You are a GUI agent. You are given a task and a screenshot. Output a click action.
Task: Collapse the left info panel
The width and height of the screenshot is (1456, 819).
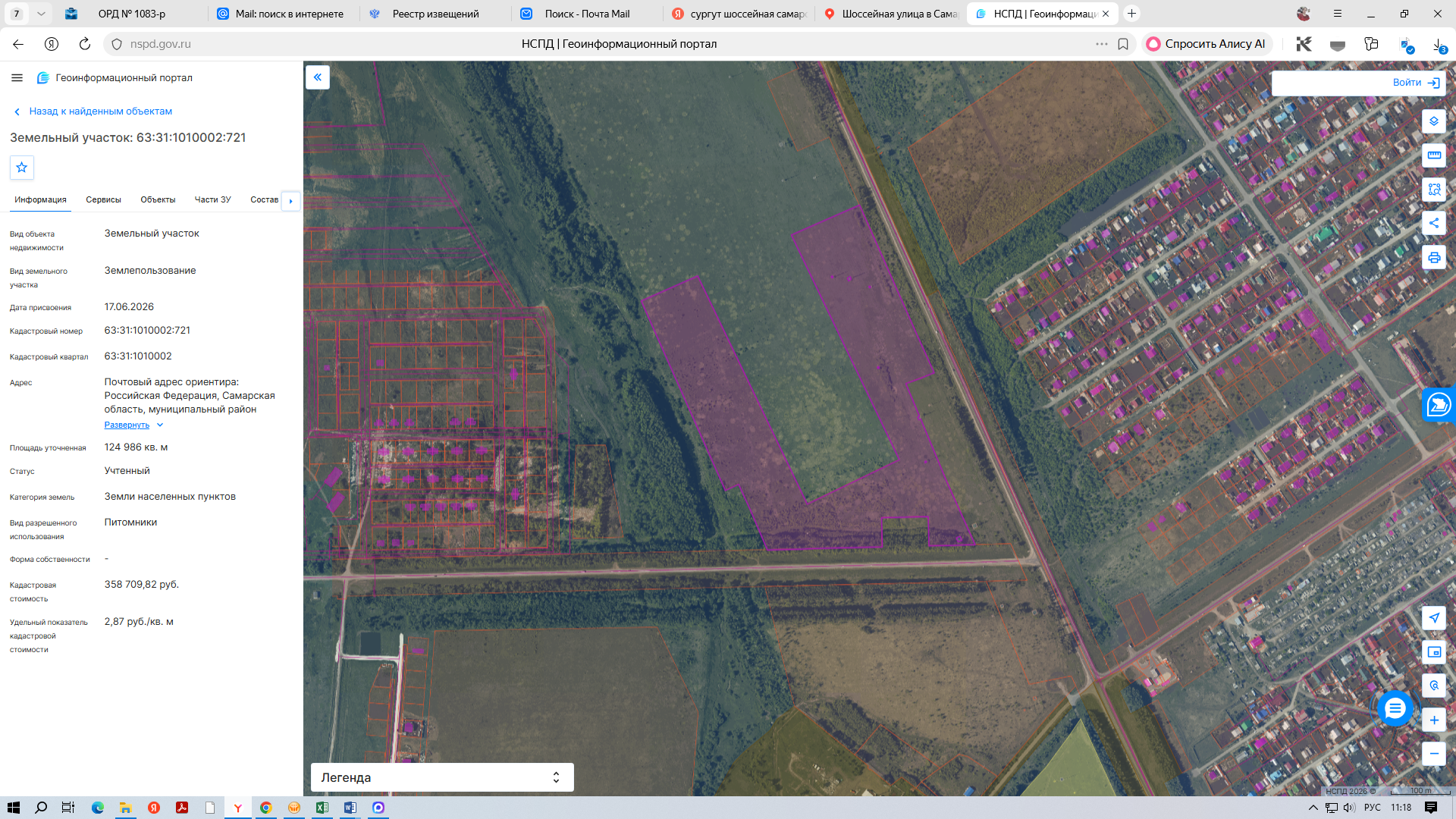pos(317,77)
